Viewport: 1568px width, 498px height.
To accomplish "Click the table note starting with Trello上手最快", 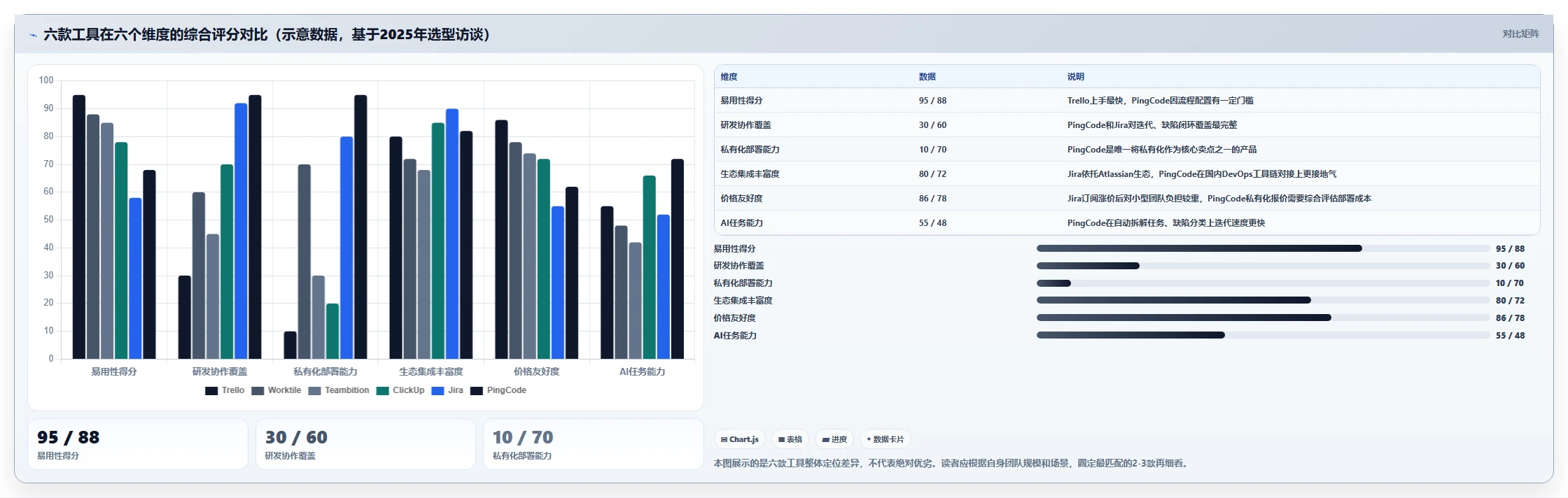I will 1160,101.
